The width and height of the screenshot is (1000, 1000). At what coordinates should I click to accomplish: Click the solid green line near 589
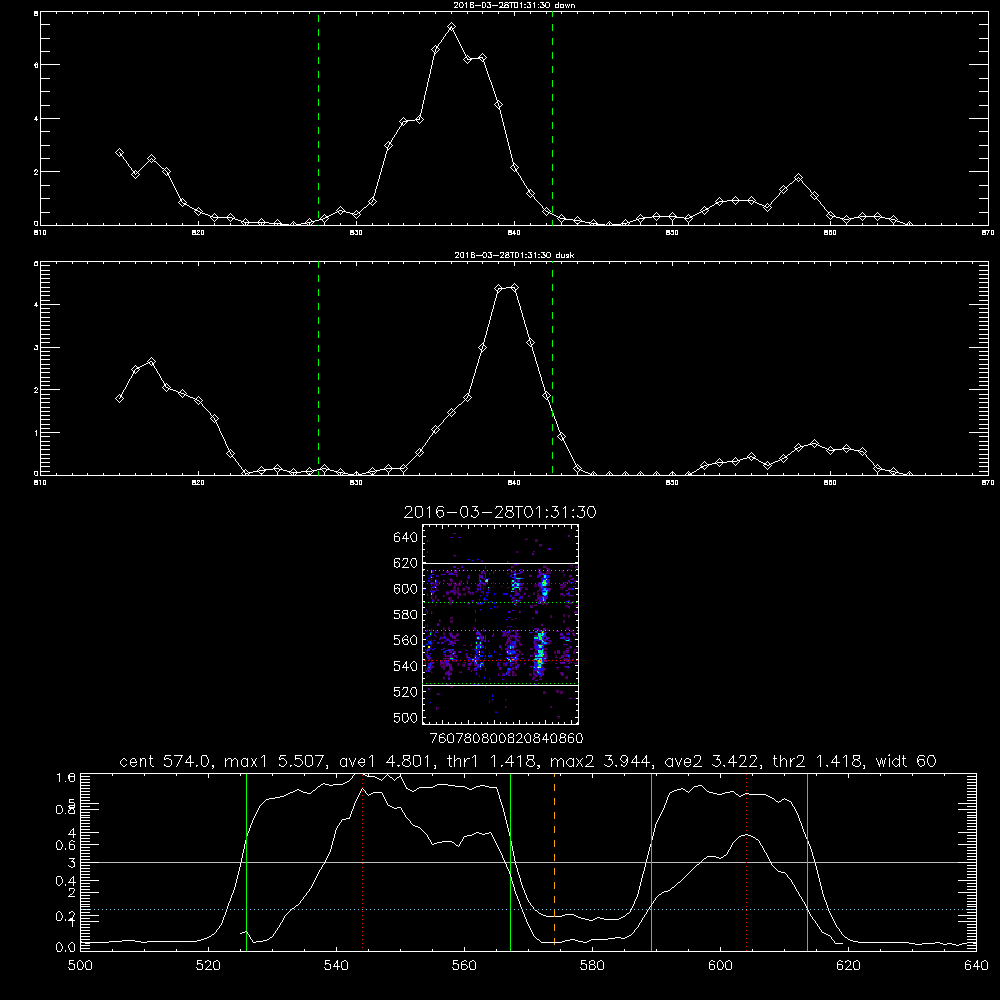click(651, 861)
